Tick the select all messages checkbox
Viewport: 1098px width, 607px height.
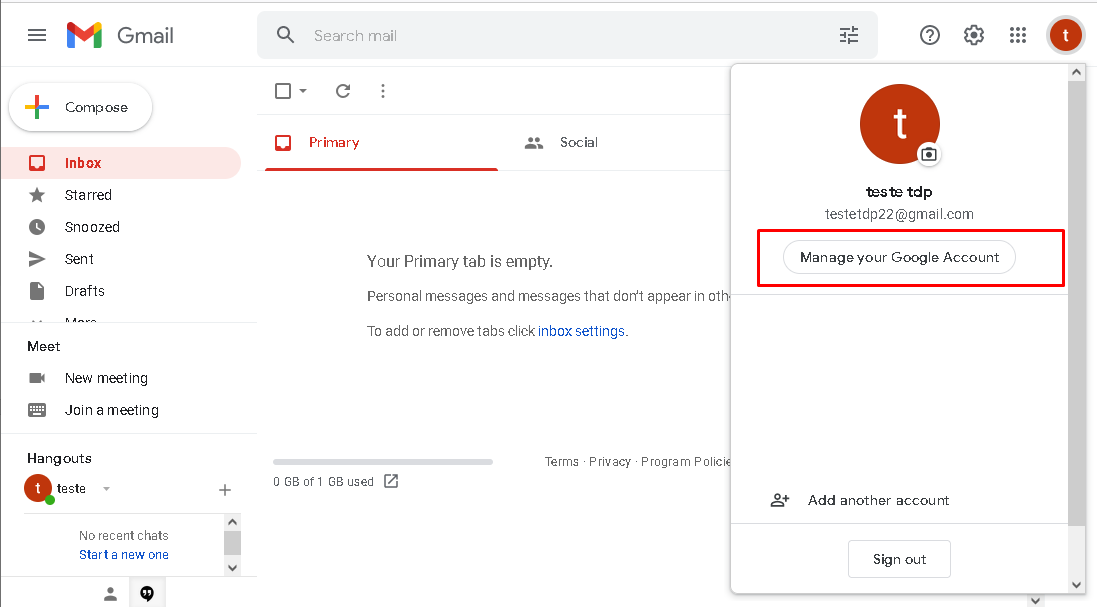[283, 91]
